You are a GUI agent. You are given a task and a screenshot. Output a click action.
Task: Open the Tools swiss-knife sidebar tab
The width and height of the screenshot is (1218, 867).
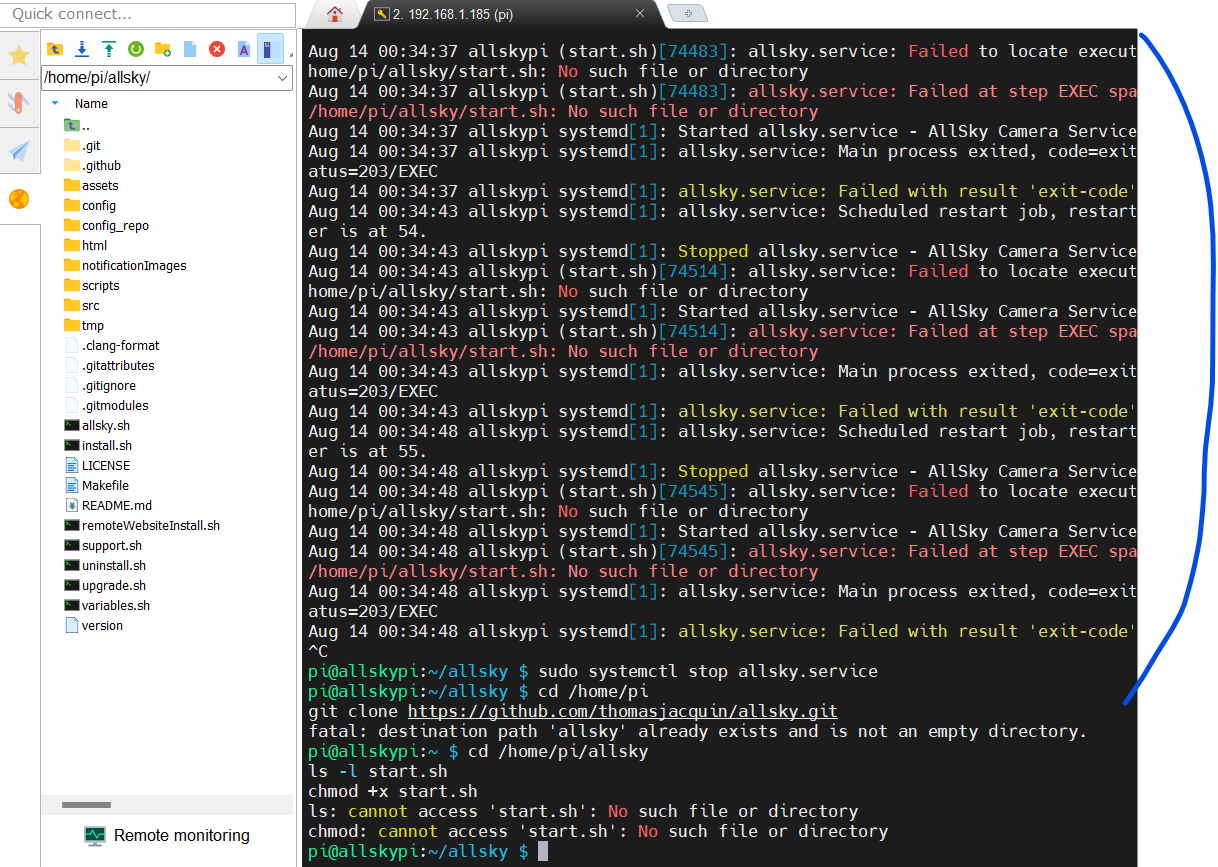click(x=19, y=102)
